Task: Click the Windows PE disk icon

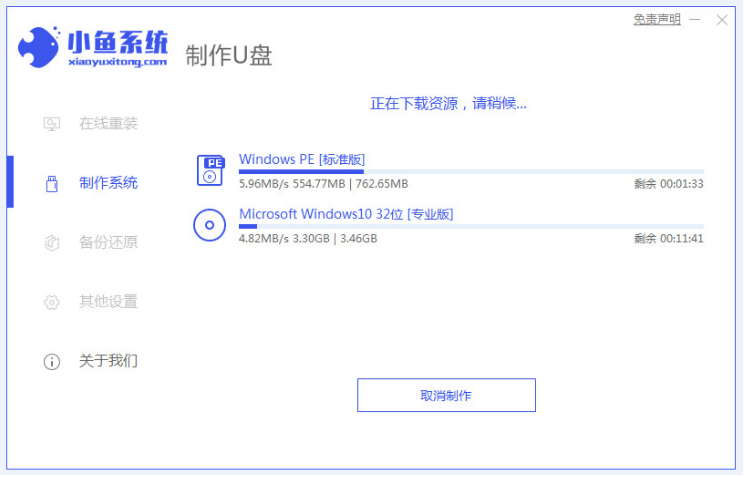Action: tap(210, 170)
